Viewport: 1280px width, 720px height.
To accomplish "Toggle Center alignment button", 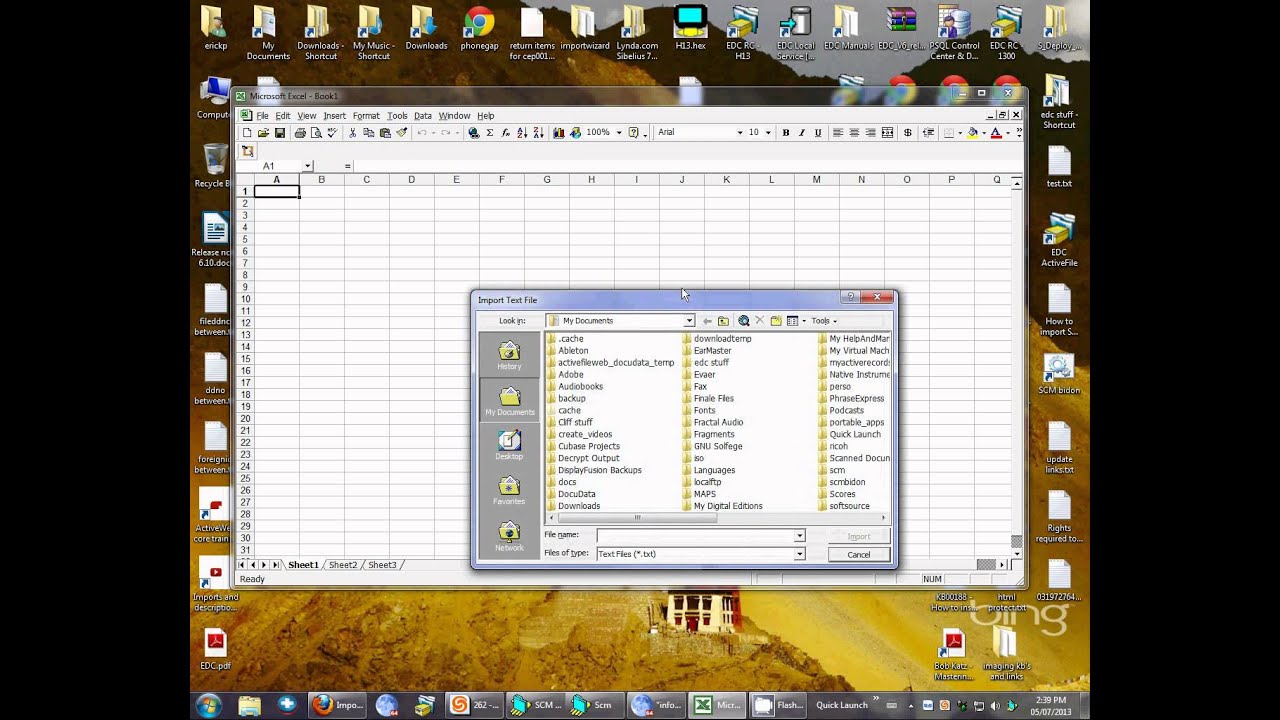I will tap(854, 132).
